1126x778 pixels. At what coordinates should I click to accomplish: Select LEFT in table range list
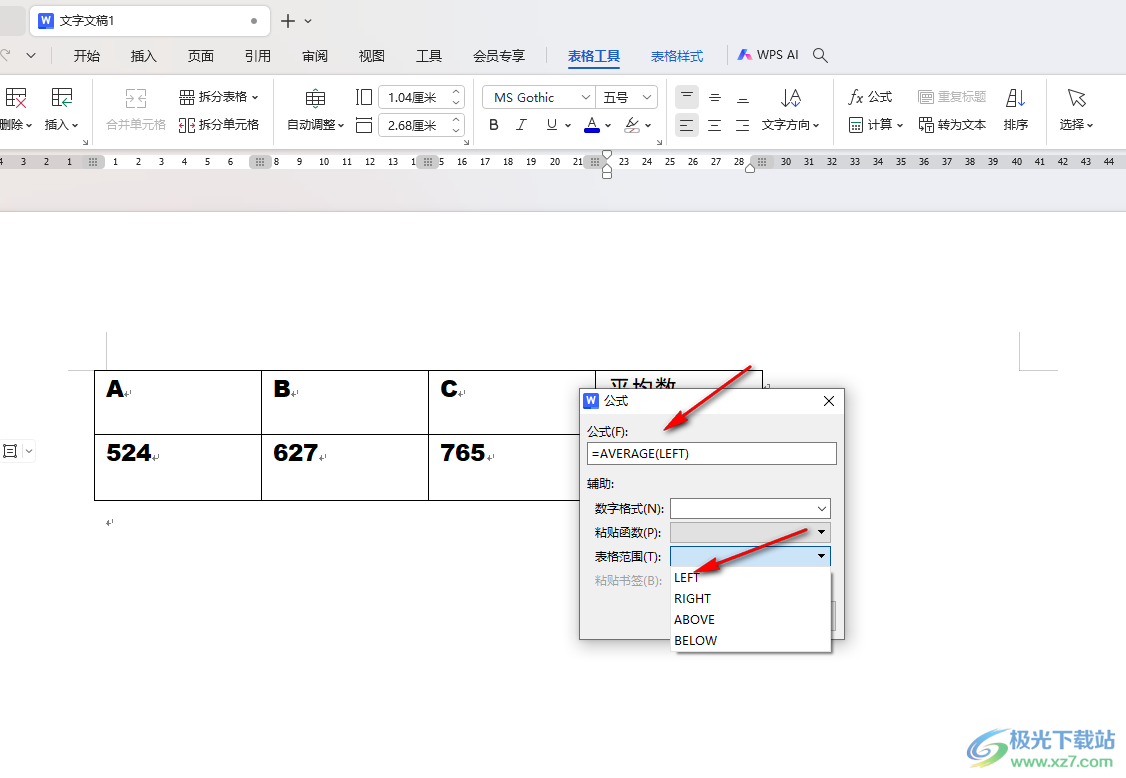(x=750, y=578)
